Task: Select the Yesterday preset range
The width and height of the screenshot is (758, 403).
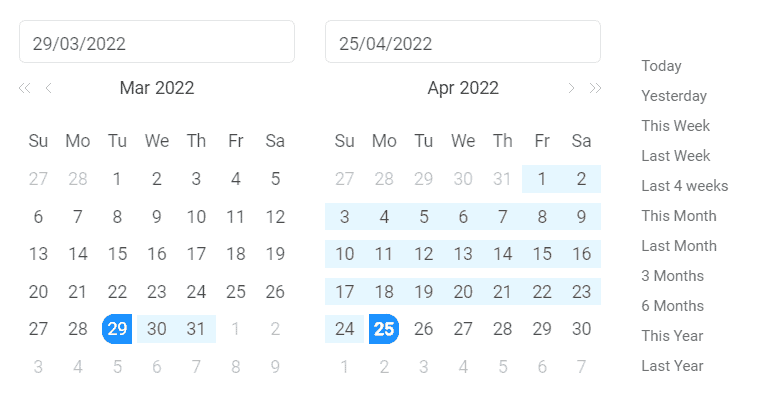Action: [674, 96]
